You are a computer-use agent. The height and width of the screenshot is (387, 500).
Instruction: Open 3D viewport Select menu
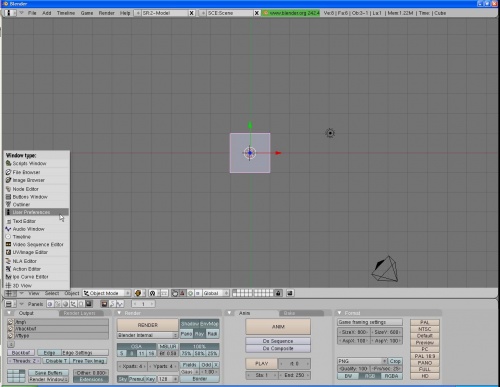[52, 293]
